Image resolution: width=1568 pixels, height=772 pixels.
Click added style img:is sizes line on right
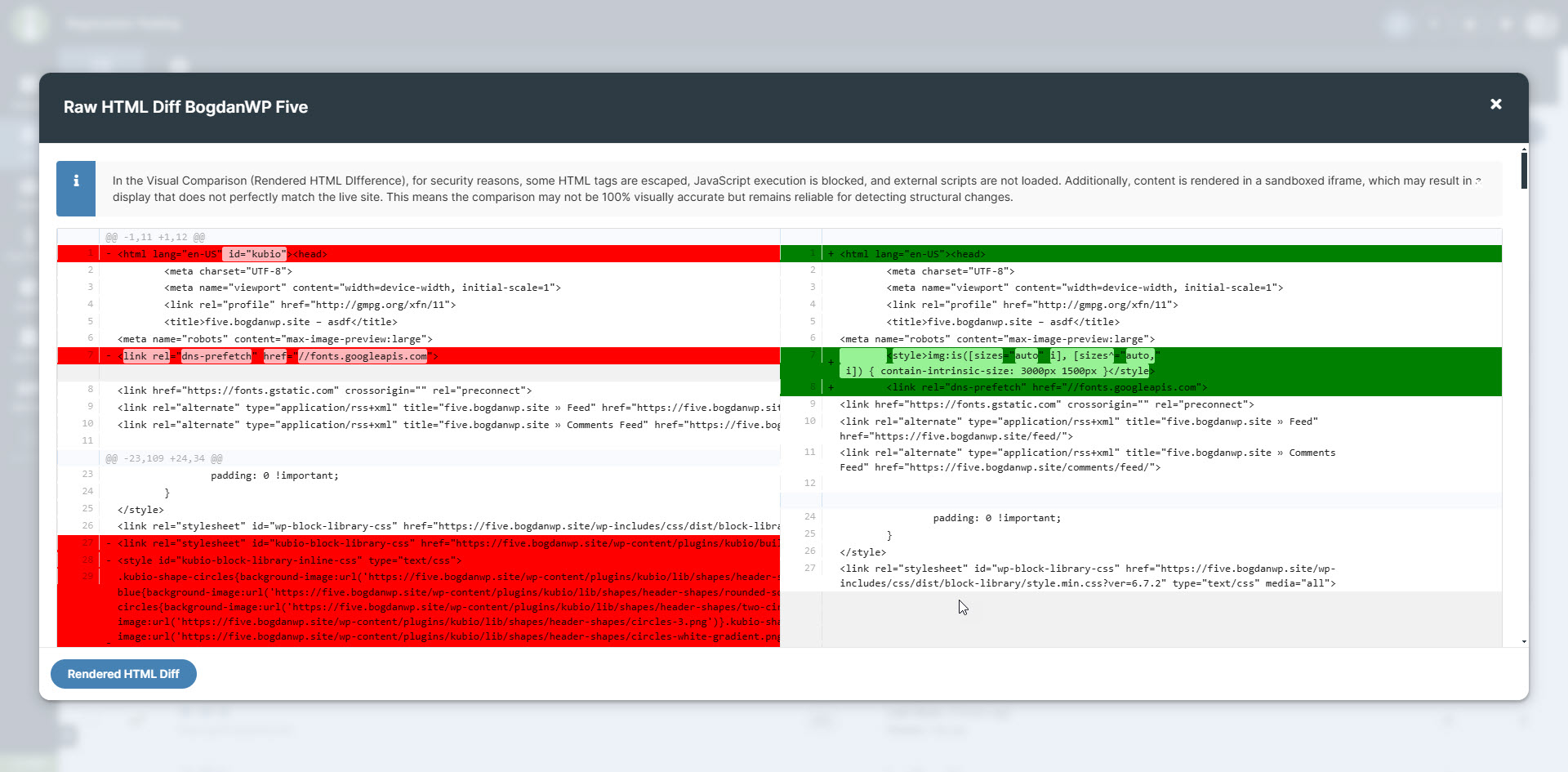[1141, 363]
